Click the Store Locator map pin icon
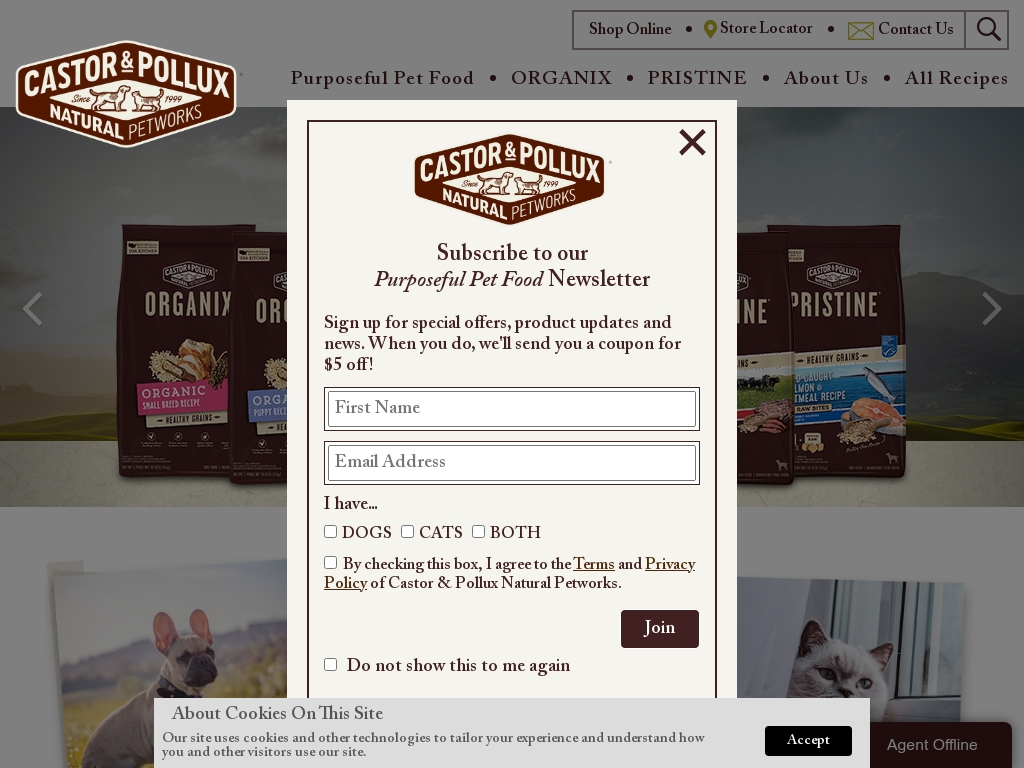The width and height of the screenshot is (1024, 768). pos(711,29)
